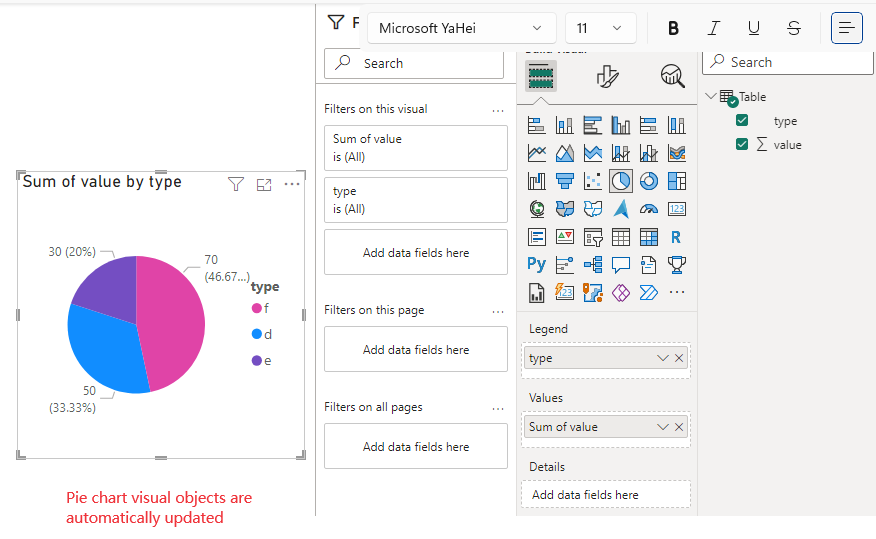876x539 pixels.
Task: Choose the gauge visual
Action: [x=648, y=209]
